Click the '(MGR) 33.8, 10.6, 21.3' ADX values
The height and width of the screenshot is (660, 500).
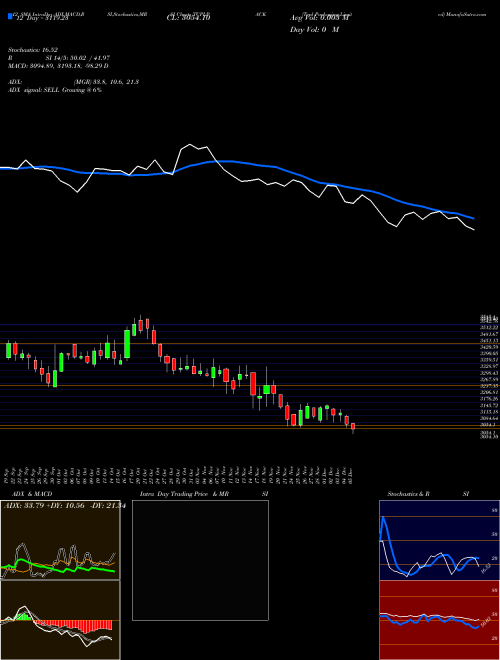[106, 82]
